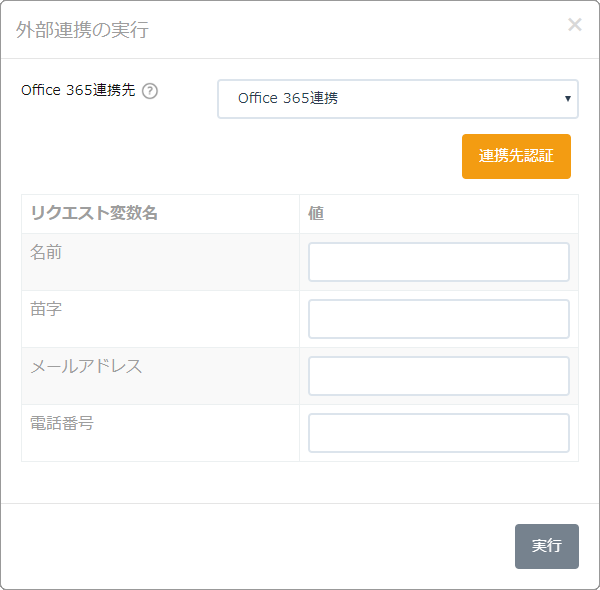Click the orange 連携先認証 button
Viewport: 600px width, 590px height.
pos(516,156)
